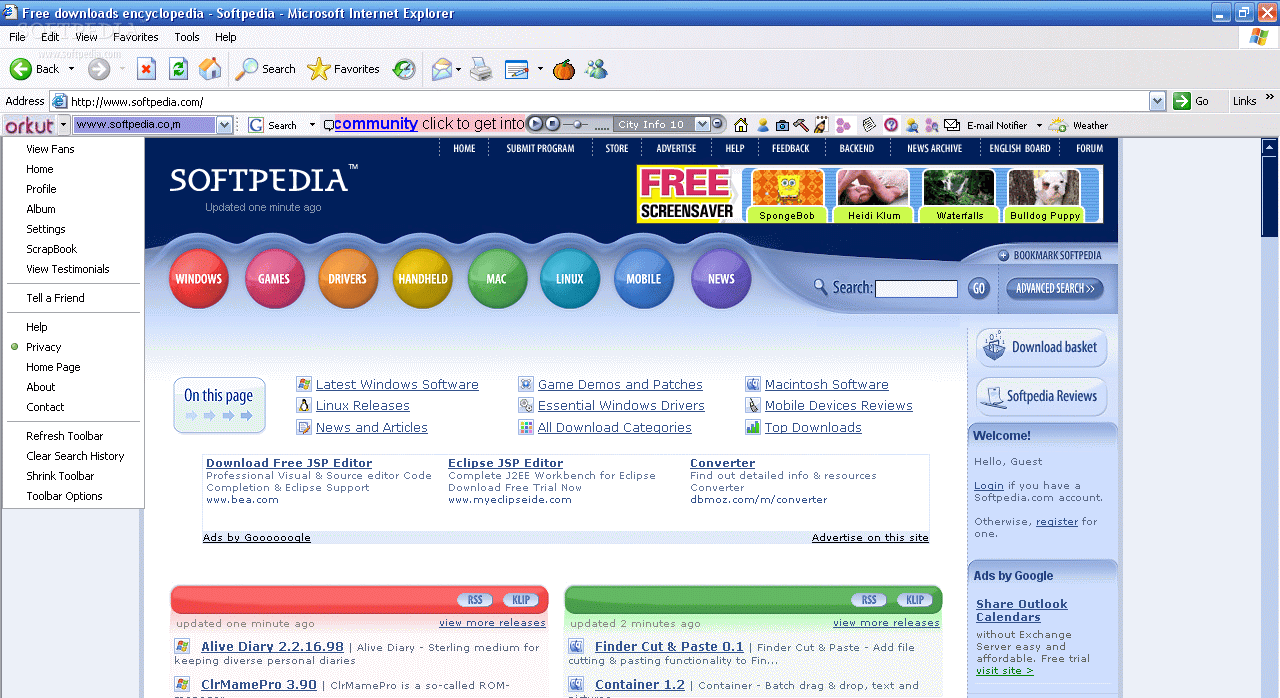Image resolution: width=1280 pixels, height=698 pixels.
Task: Open the City Info 10 station dropdown
Action: (x=703, y=124)
